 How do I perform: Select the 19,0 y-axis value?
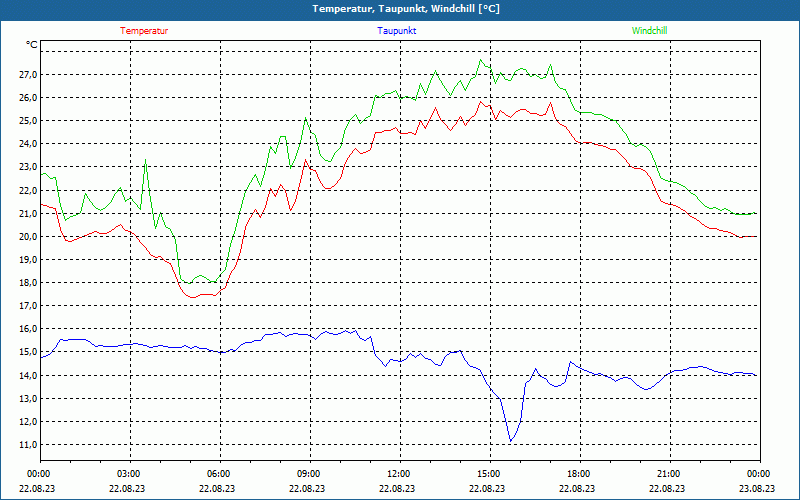[29, 259]
